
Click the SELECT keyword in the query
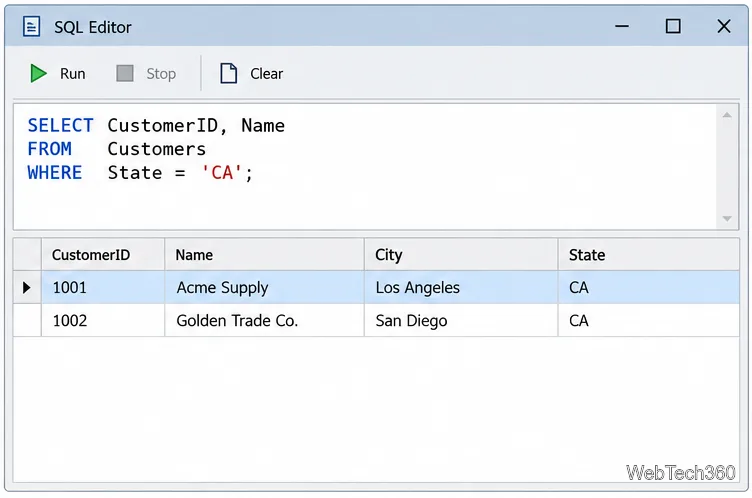tap(60, 126)
